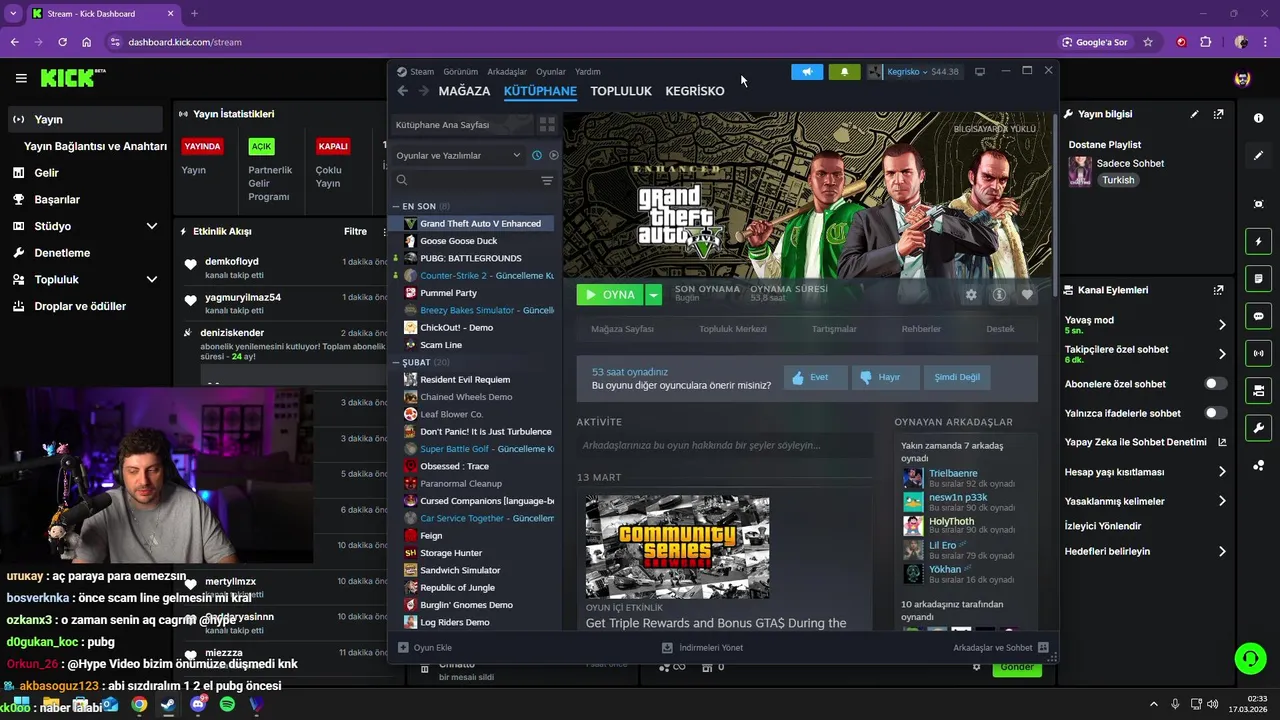
Task: Open Filtre in Etkinlik Akışı
Action: (x=355, y=231)
